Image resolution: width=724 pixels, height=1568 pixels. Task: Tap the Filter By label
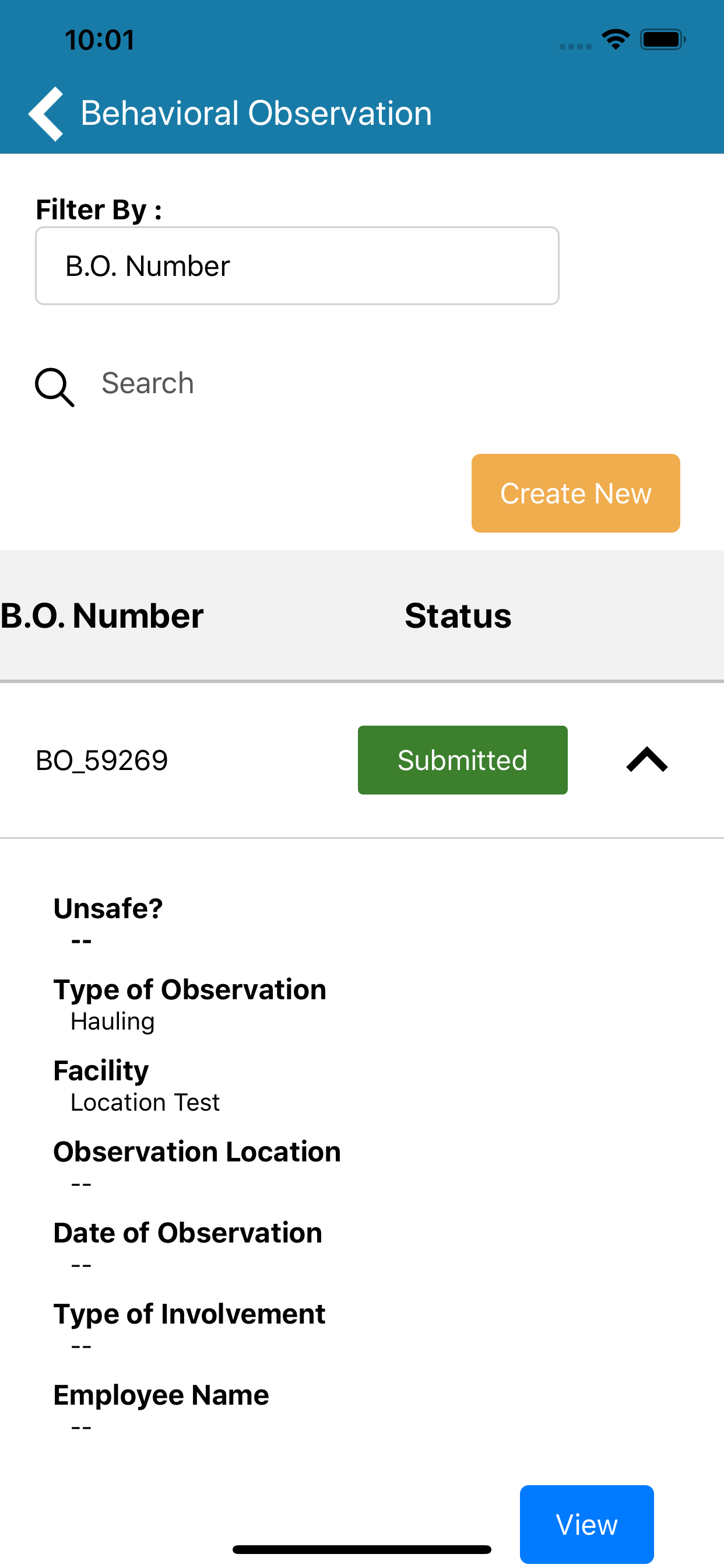coord(99,210)
